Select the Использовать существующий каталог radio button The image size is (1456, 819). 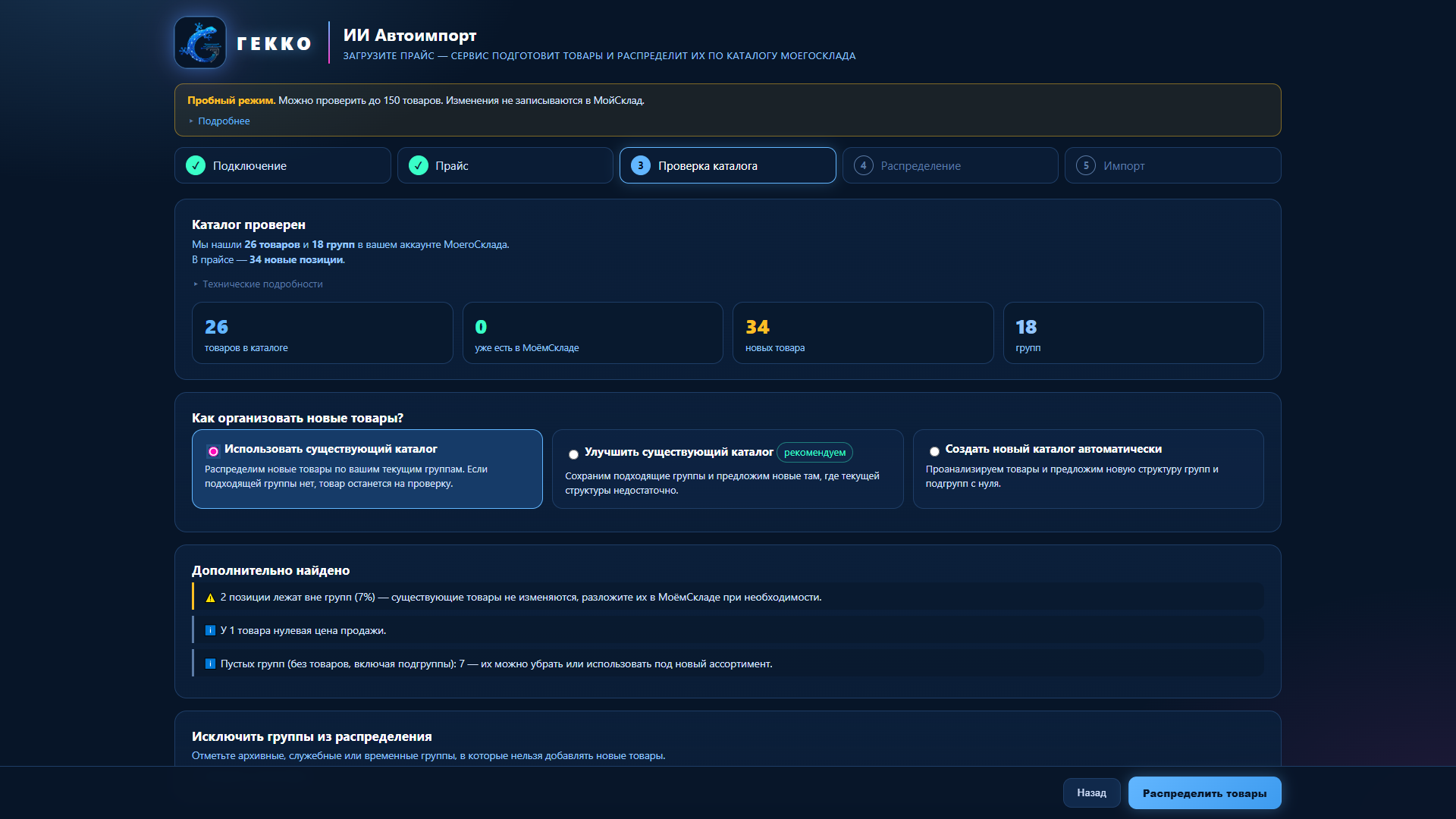coord(213,451)
